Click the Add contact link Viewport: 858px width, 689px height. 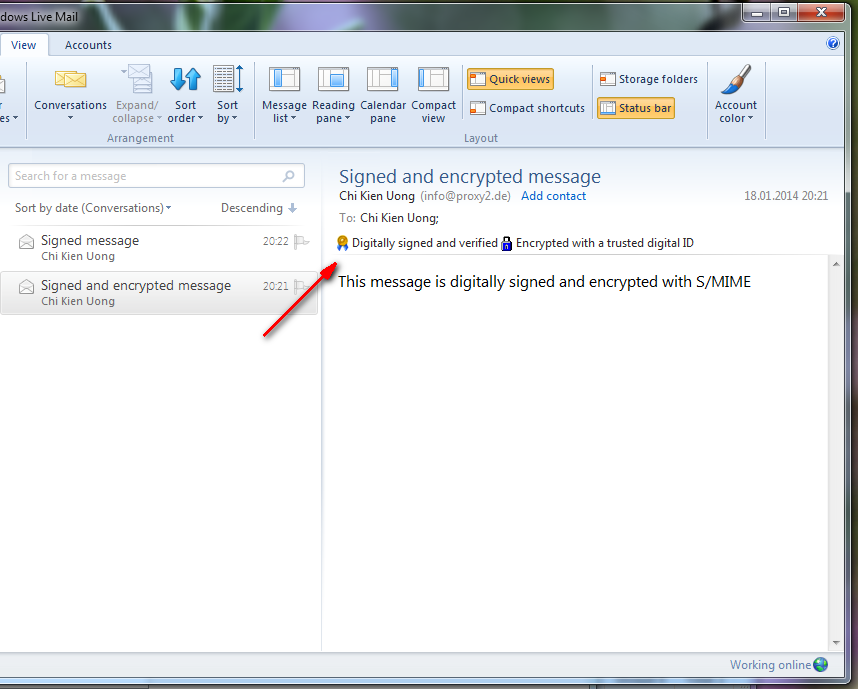pos(553,196)
